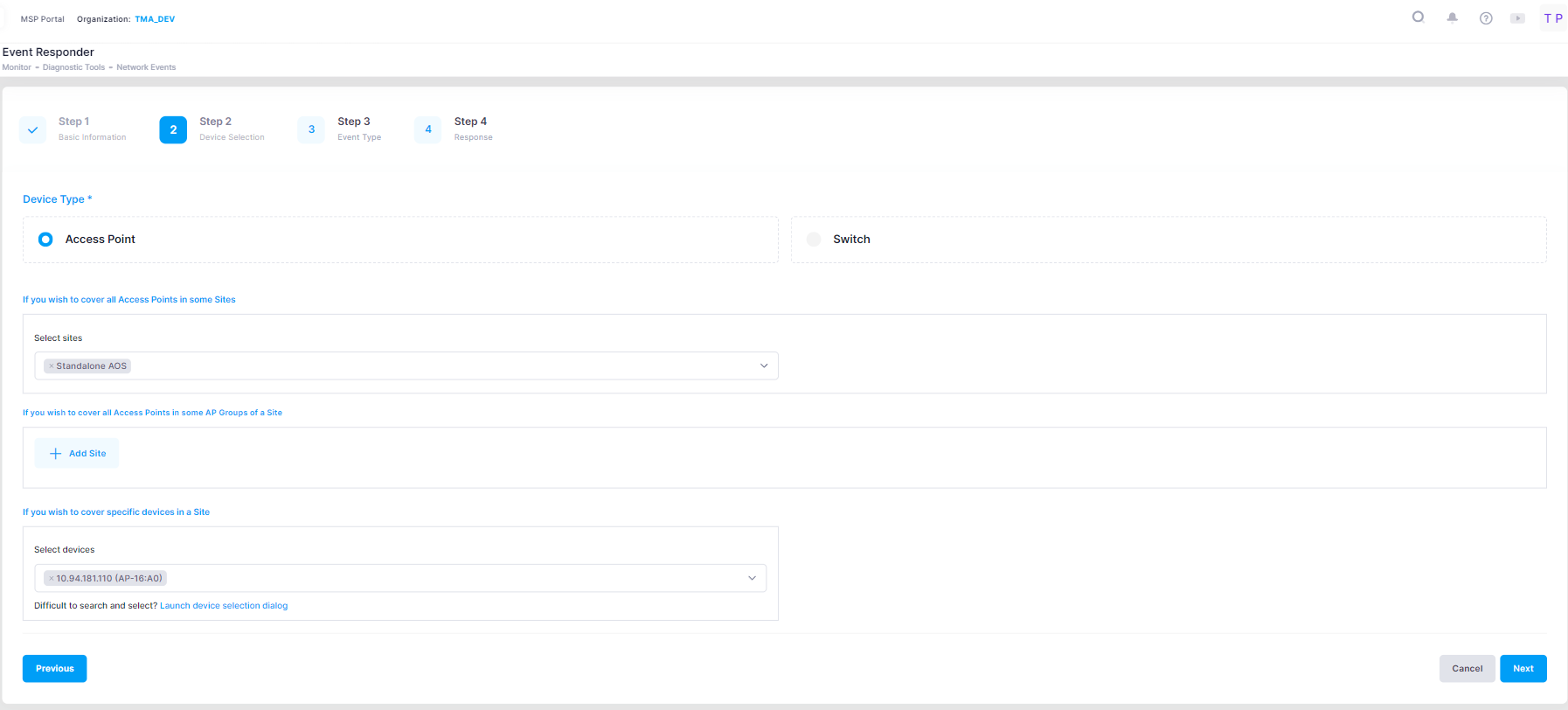Click the Cancel button

tap(1467, 669)
